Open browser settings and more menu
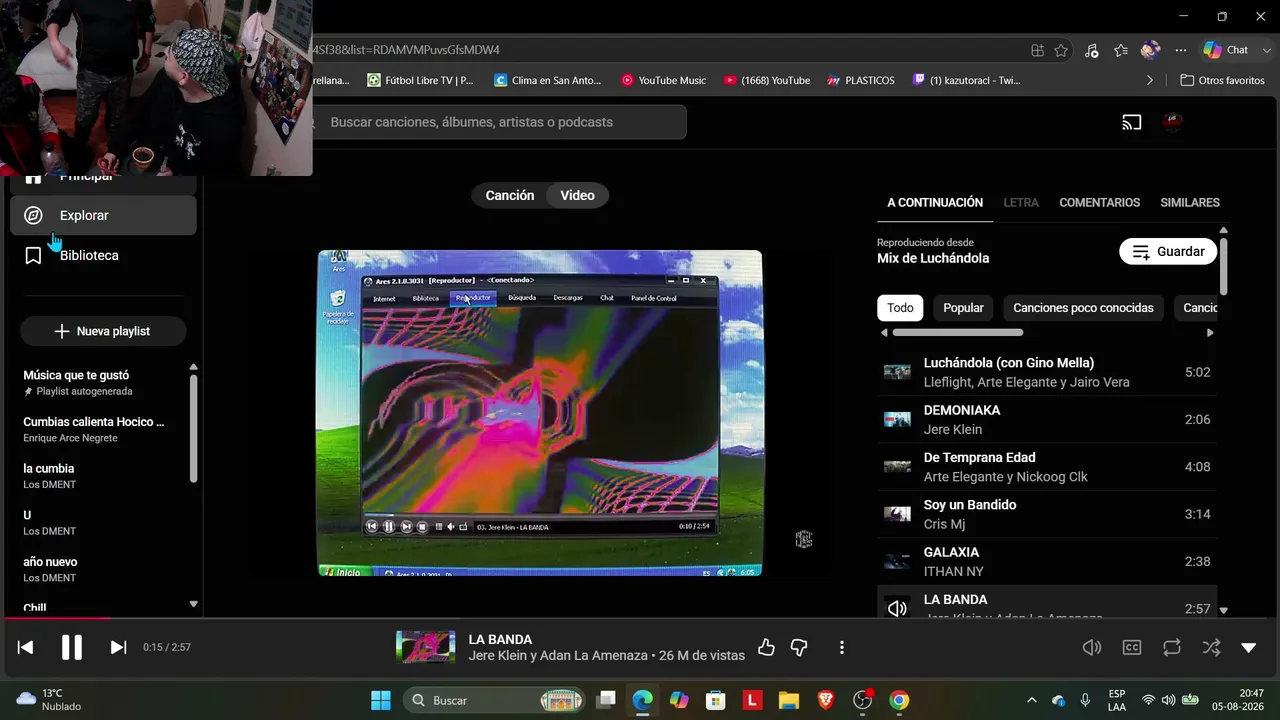This screenshot has width=1280, height=720. click(x=1181, y=50)
